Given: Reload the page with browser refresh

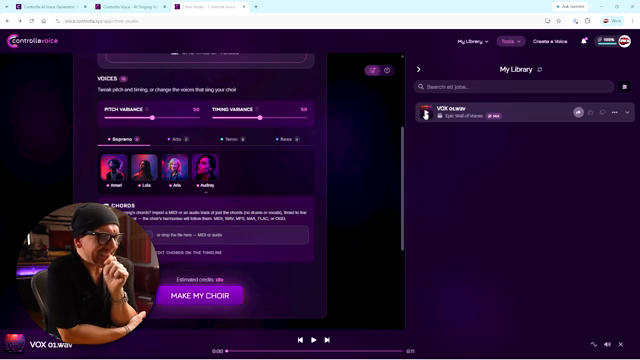Looking at the screenshot, I should 31,21.
